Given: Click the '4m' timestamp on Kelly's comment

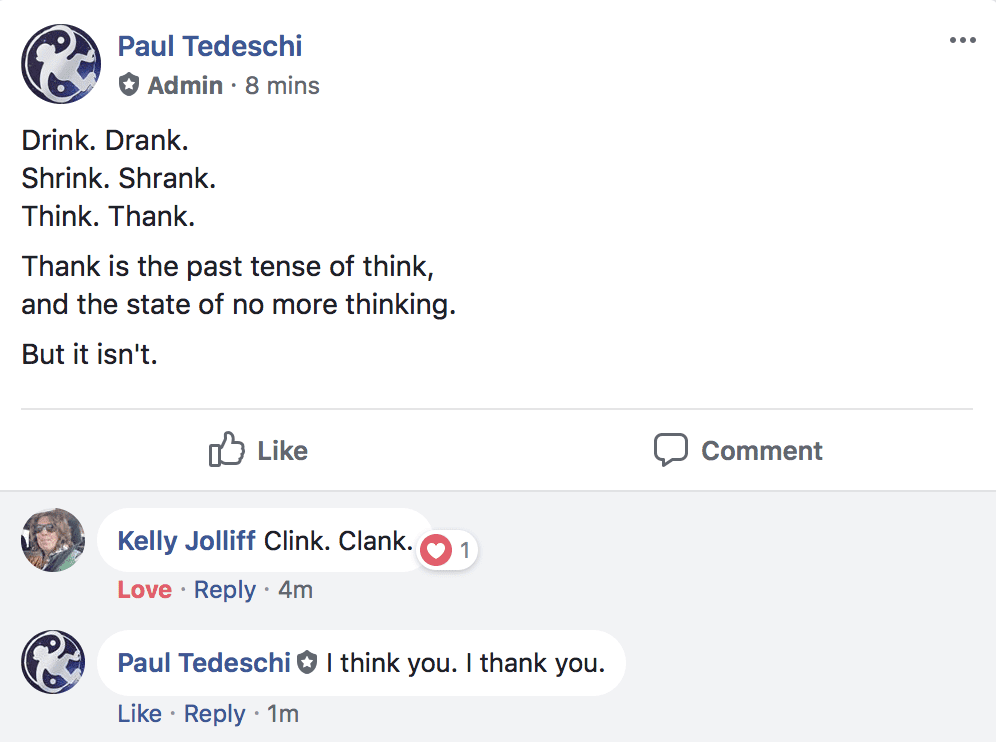Looking at the screenshot, I should tap(295, 590).
